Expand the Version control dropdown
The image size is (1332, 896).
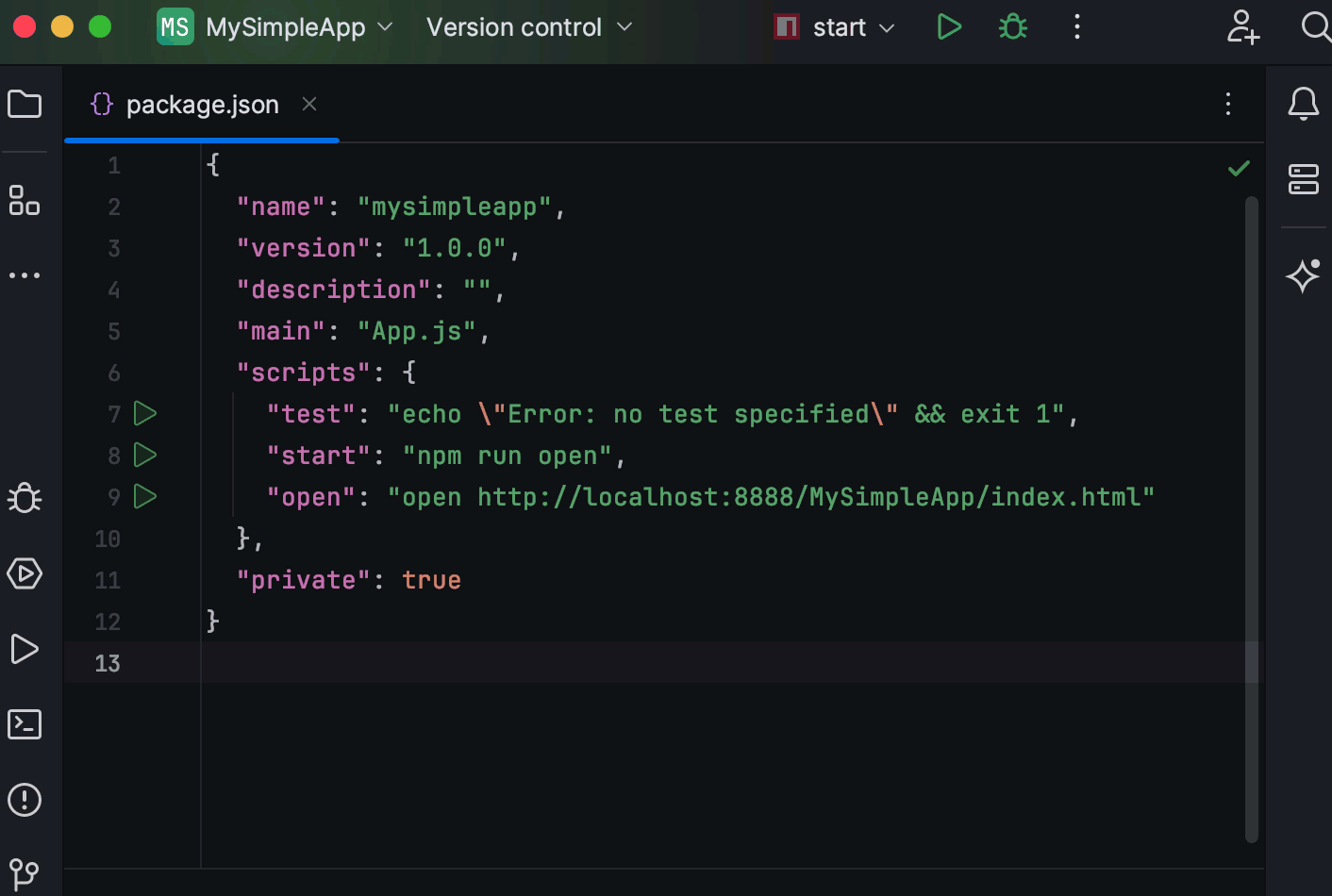[x=528, y=27]
